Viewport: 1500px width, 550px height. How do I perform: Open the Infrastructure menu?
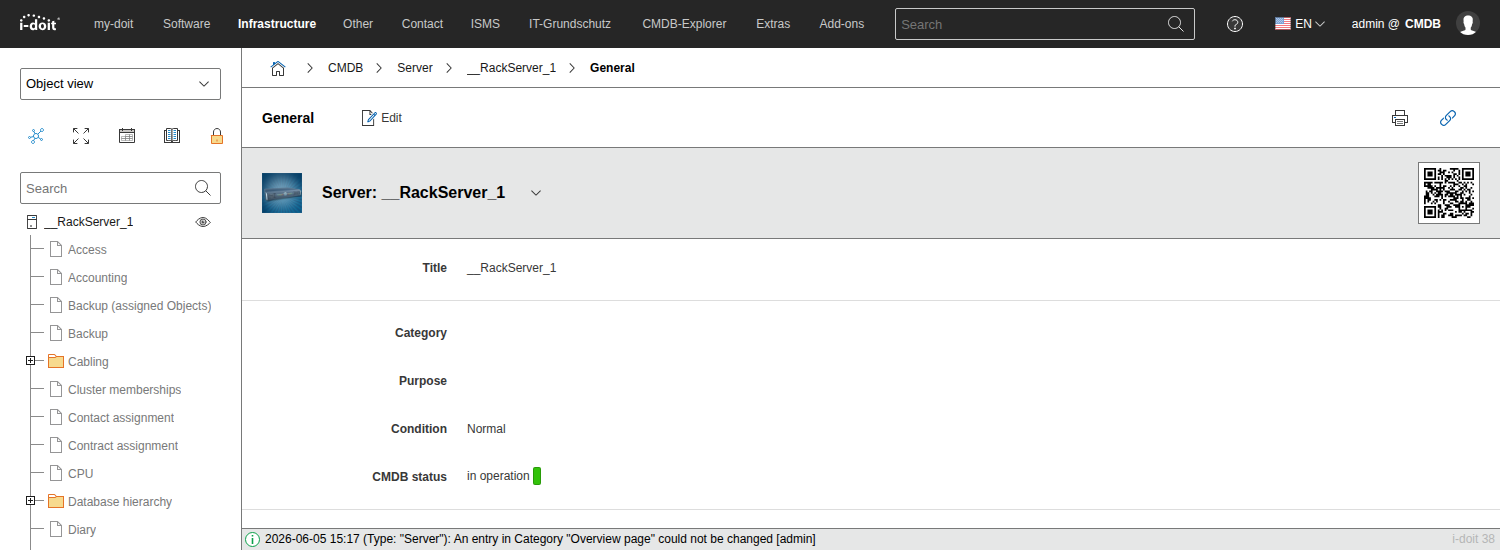(x=277, y=24)
